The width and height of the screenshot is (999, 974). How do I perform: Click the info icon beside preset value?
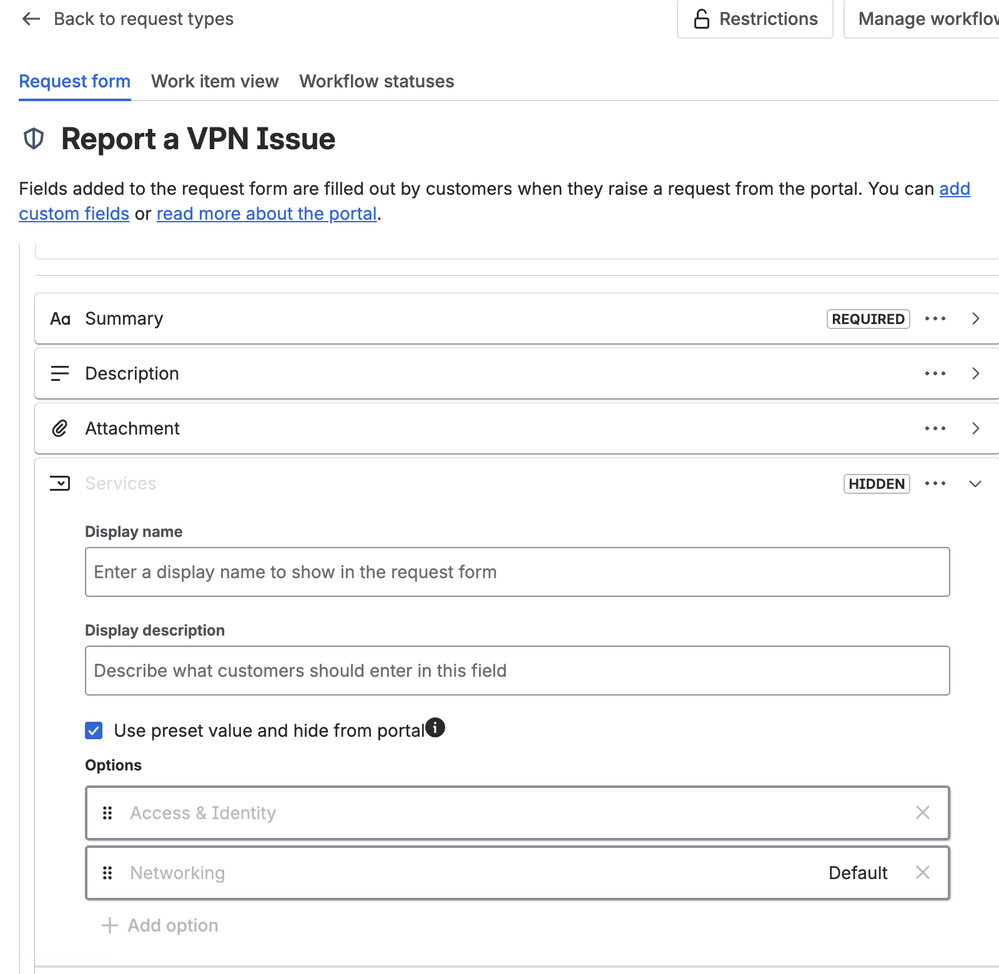pyautogui.click(x=435, y=727)
